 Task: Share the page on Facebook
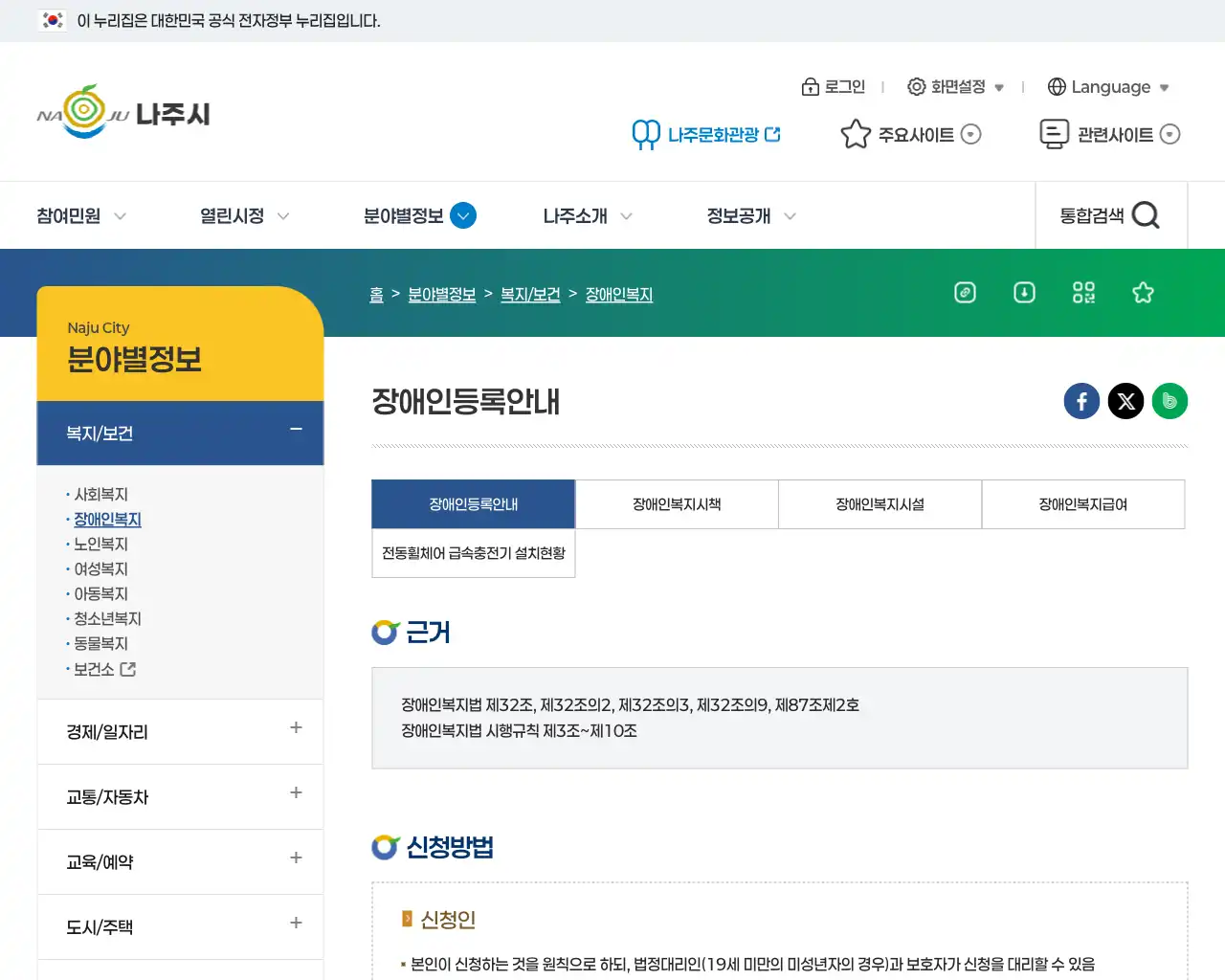pos(1081,401)
